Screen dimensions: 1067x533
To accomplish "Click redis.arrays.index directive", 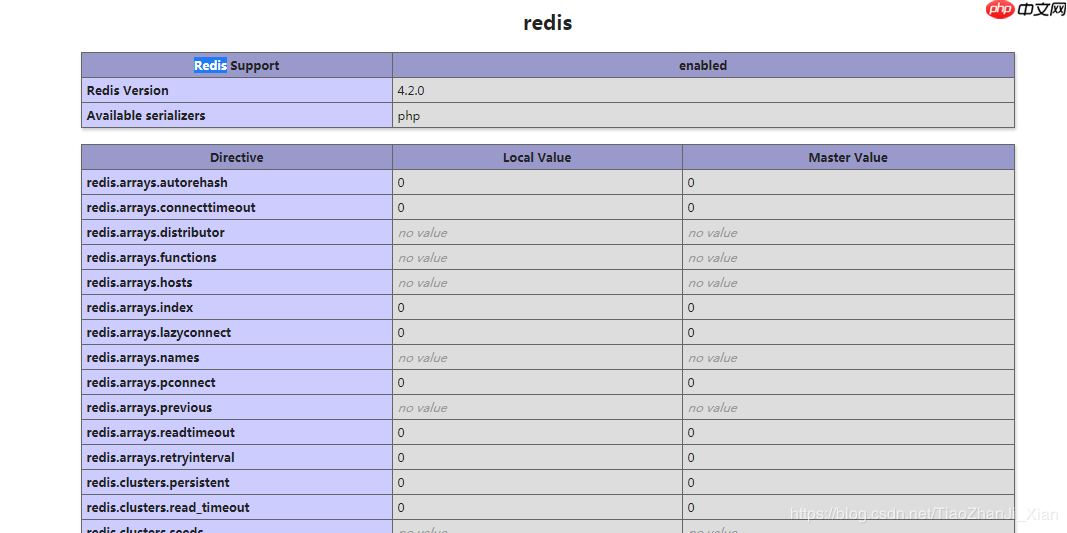I will (139, 308).
